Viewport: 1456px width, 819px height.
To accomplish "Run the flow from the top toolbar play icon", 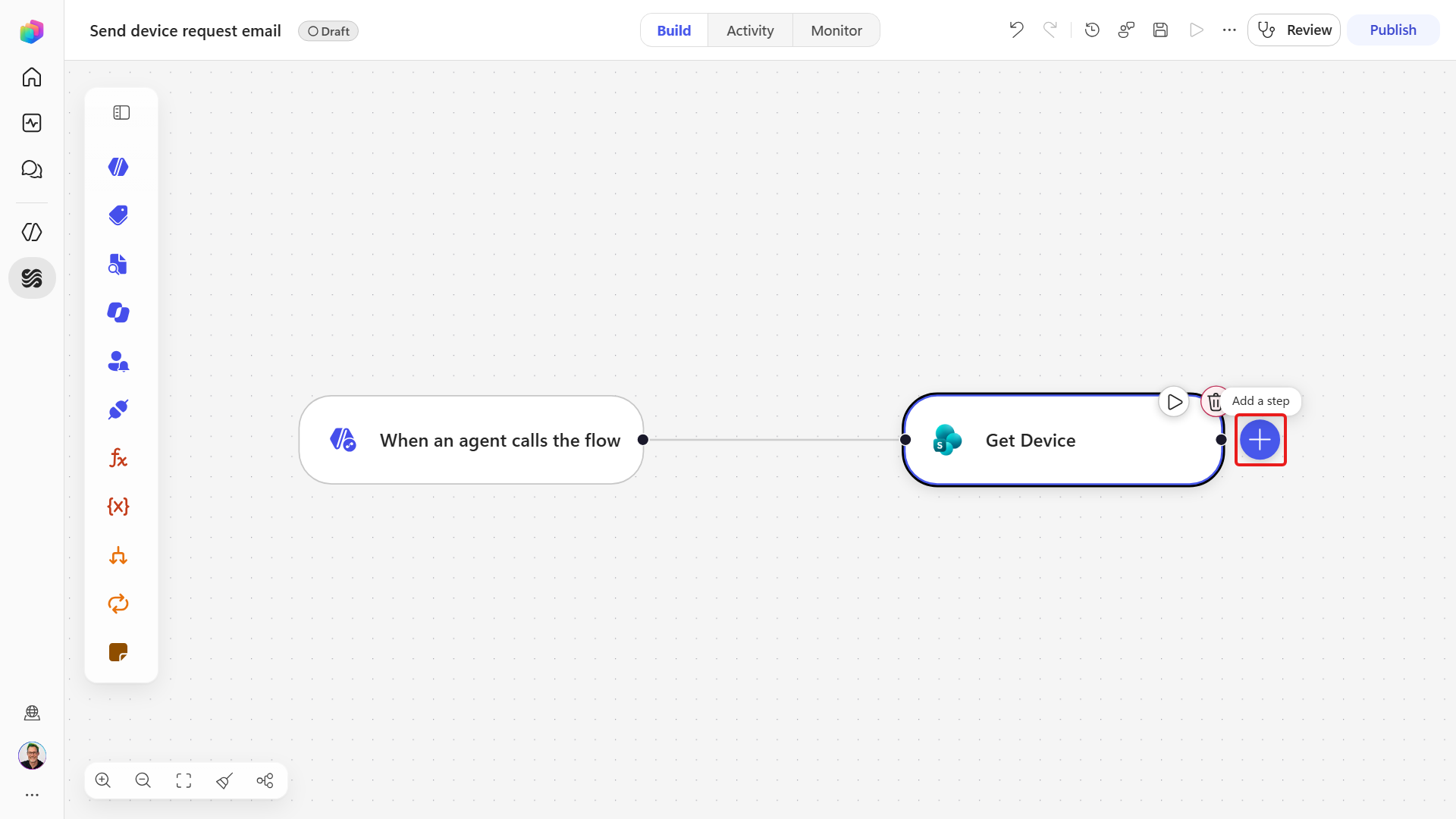I will (1196, 30).
